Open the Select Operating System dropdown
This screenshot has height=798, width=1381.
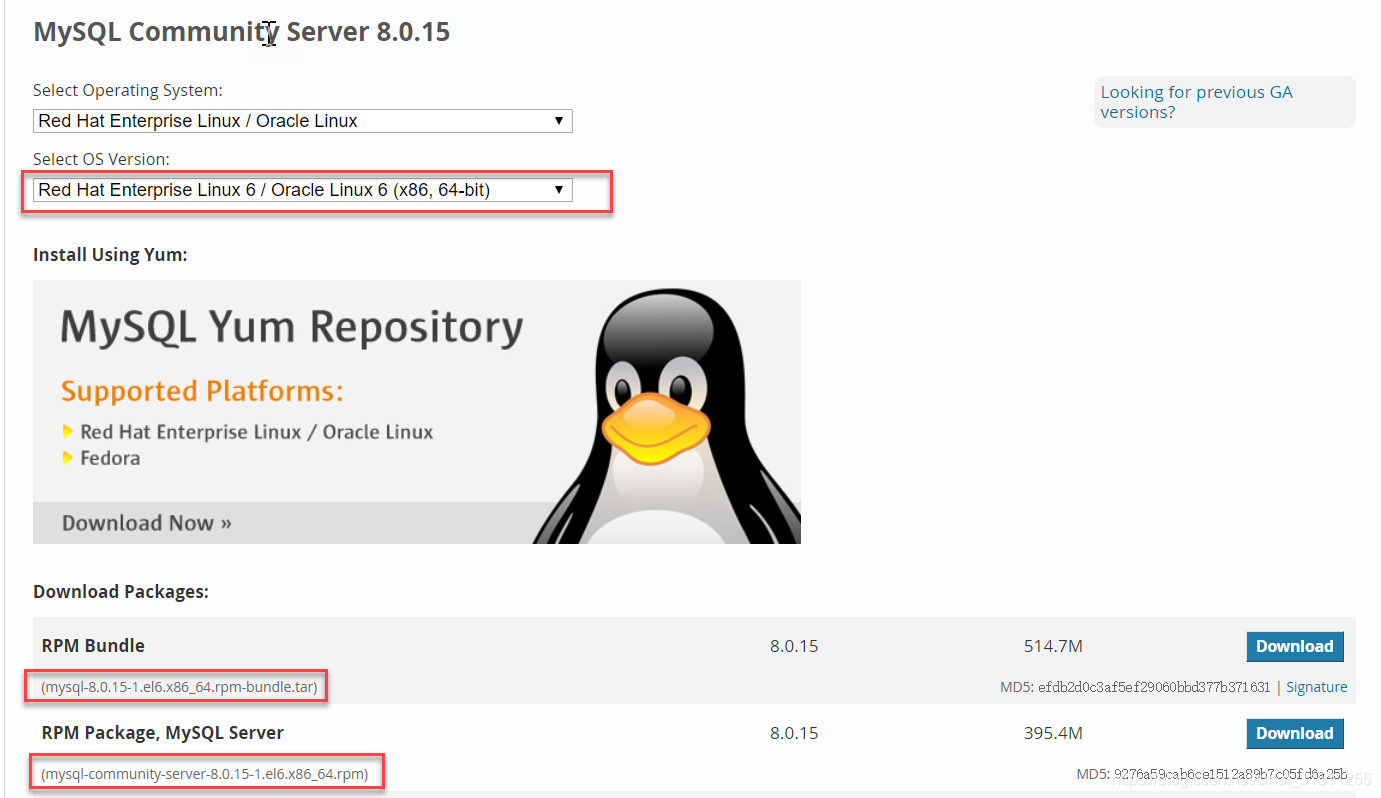303,121
